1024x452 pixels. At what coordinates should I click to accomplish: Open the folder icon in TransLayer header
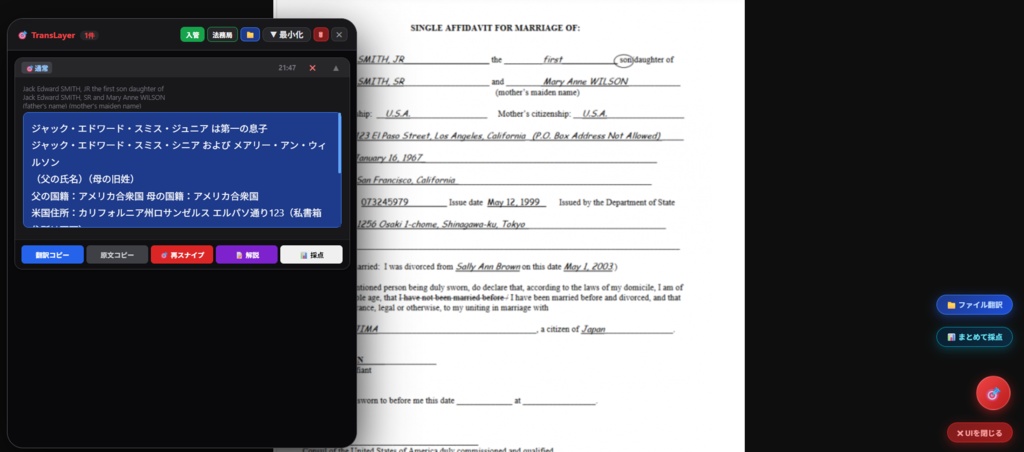pyautogui.click(x=250, y=35)
